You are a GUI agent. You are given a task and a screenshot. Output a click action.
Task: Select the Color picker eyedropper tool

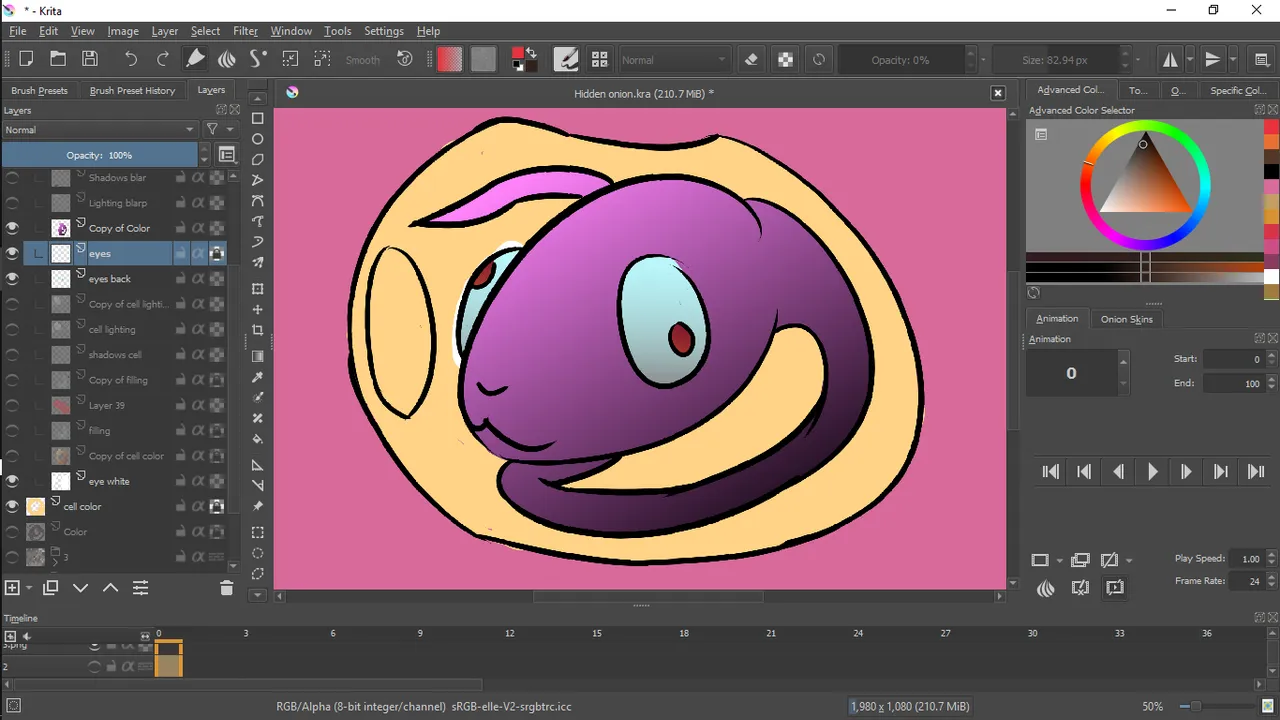click(257, 377)
